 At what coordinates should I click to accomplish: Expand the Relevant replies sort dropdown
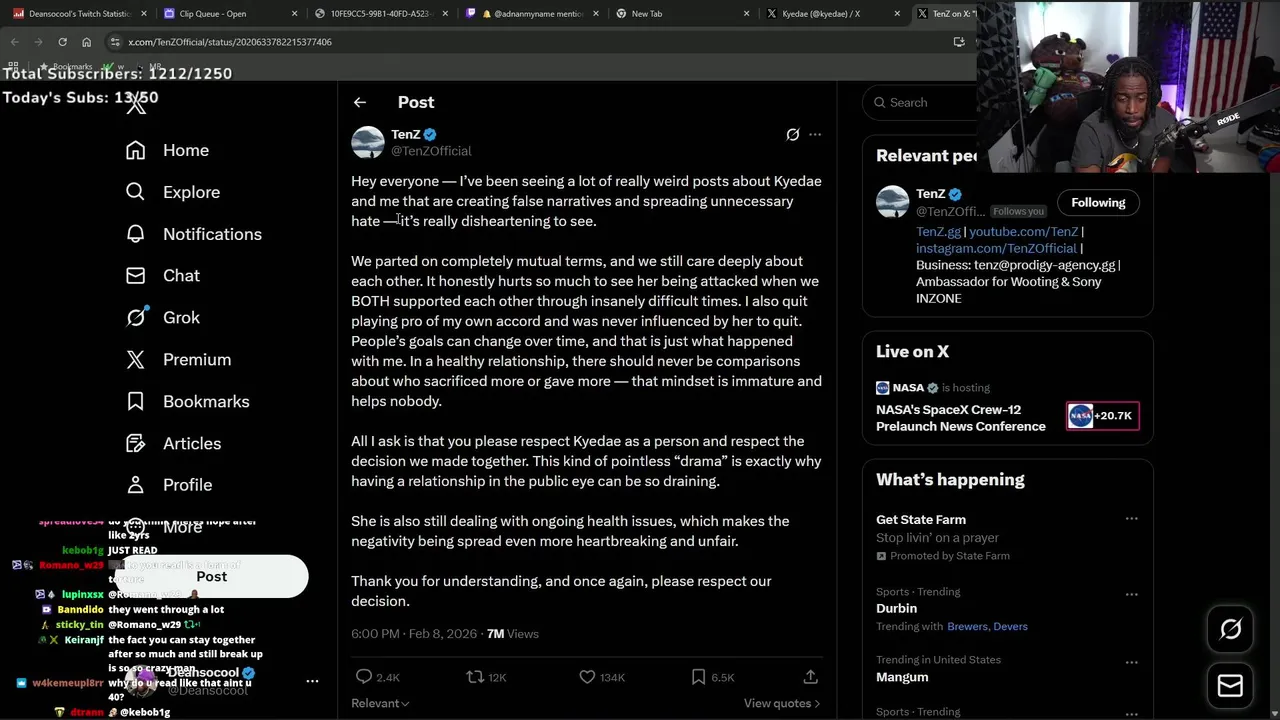click(x=380, y=703)
